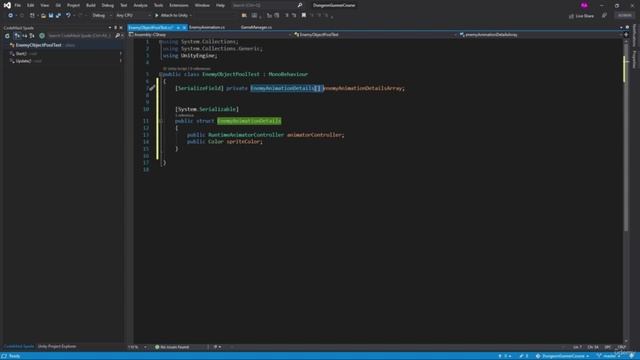Click the DungeonGunnerCourse repository in status bar

562,356
